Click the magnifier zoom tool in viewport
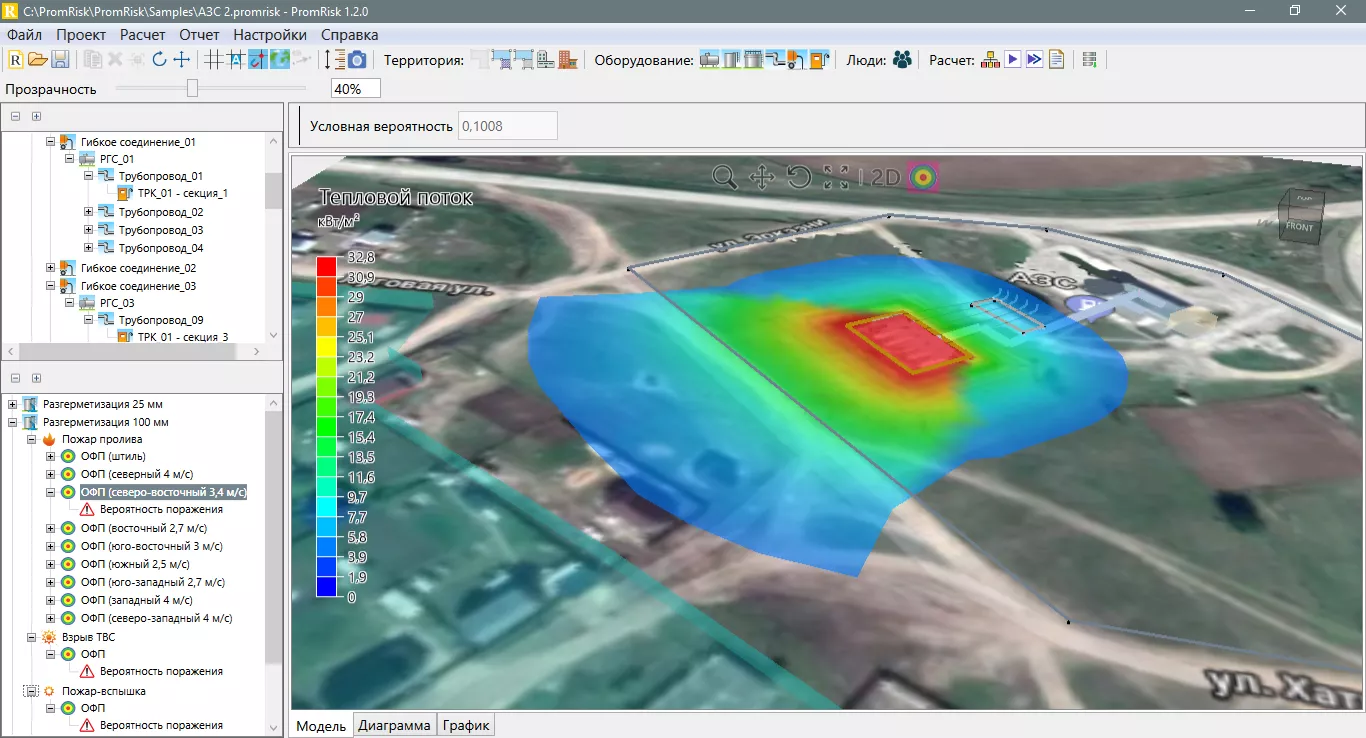This screenshot has height=738, width=1366. point(724,178)
